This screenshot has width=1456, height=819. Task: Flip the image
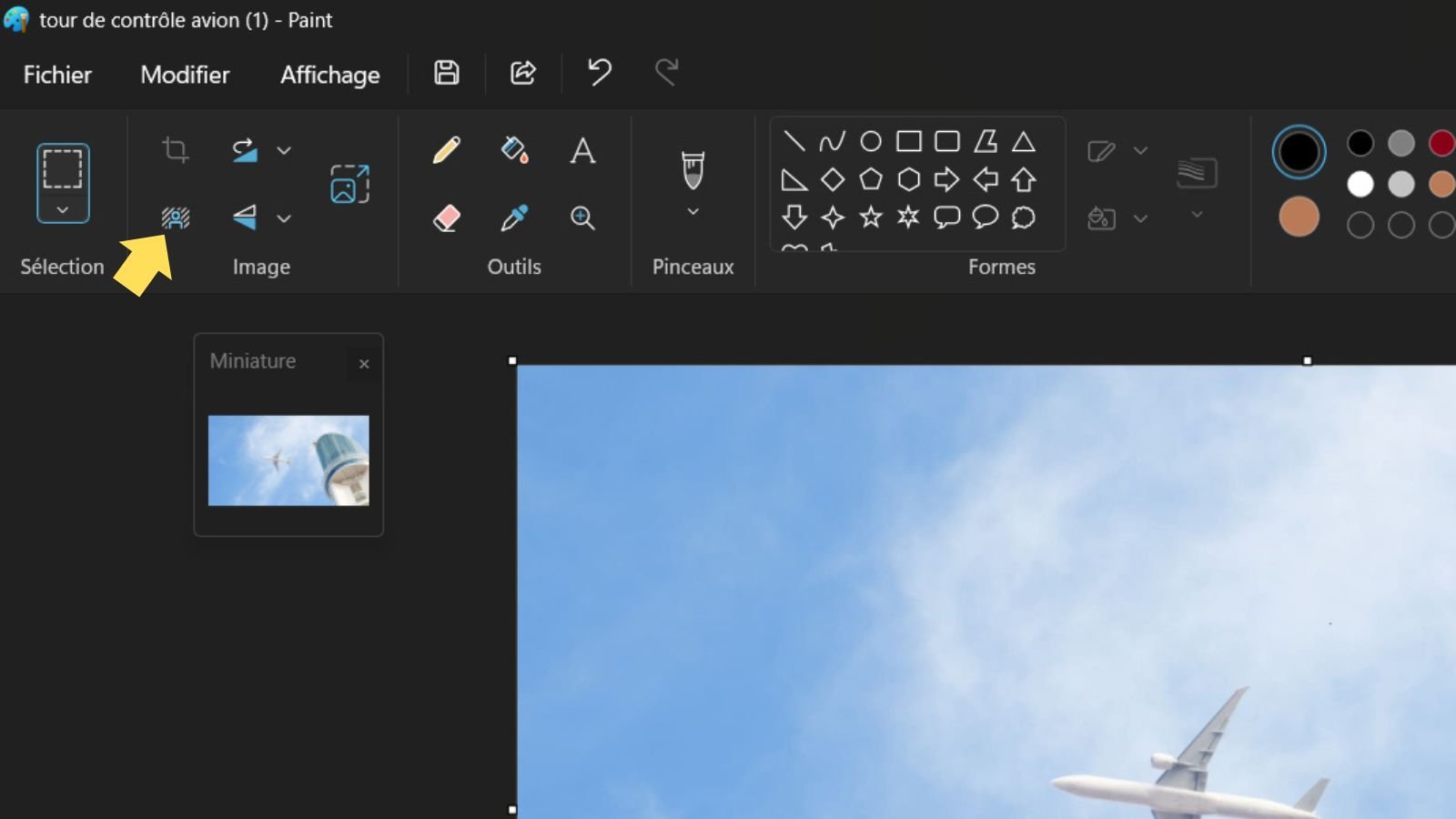coord(244,217)
